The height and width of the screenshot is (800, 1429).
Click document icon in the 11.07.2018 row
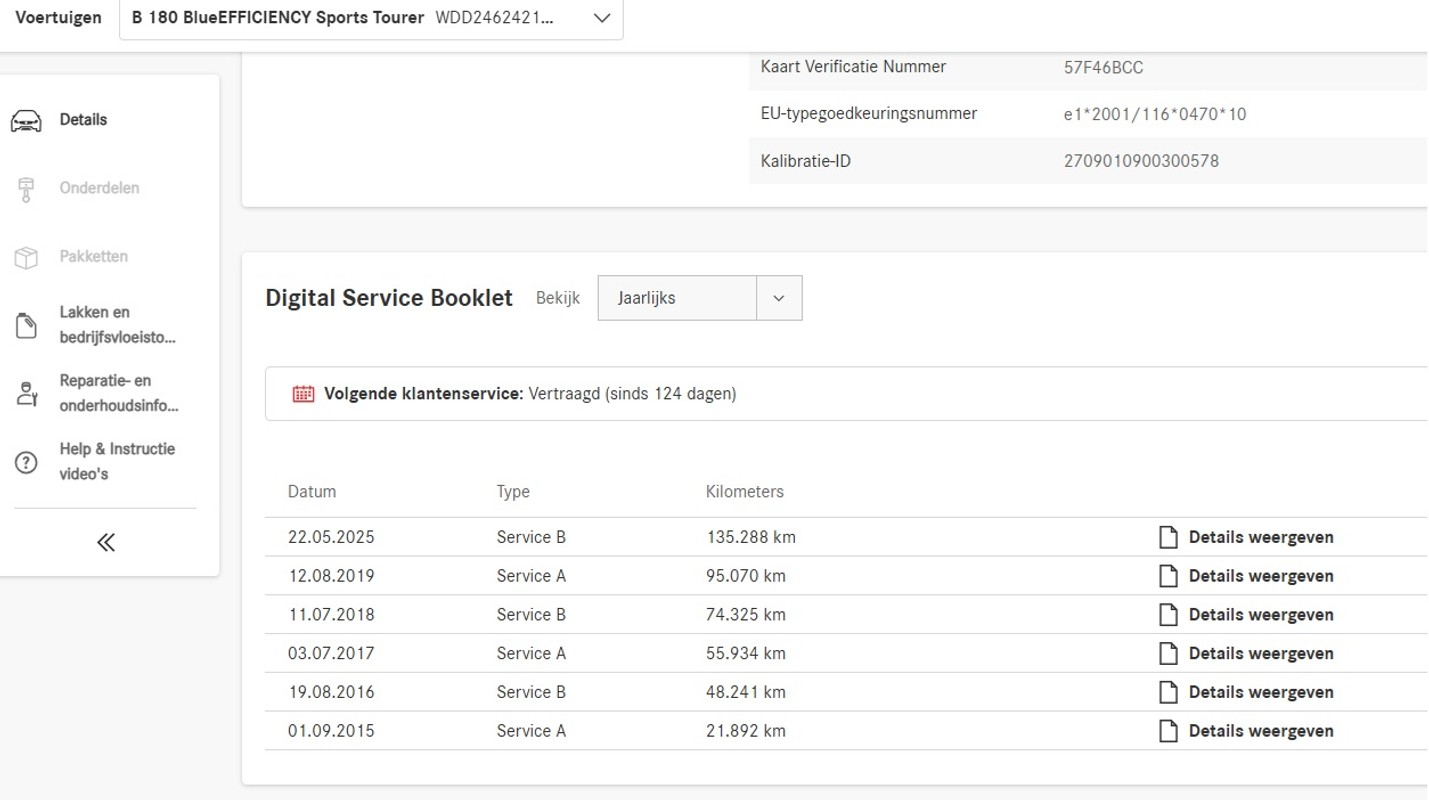pyautogui.click(x=1168, y=615)
